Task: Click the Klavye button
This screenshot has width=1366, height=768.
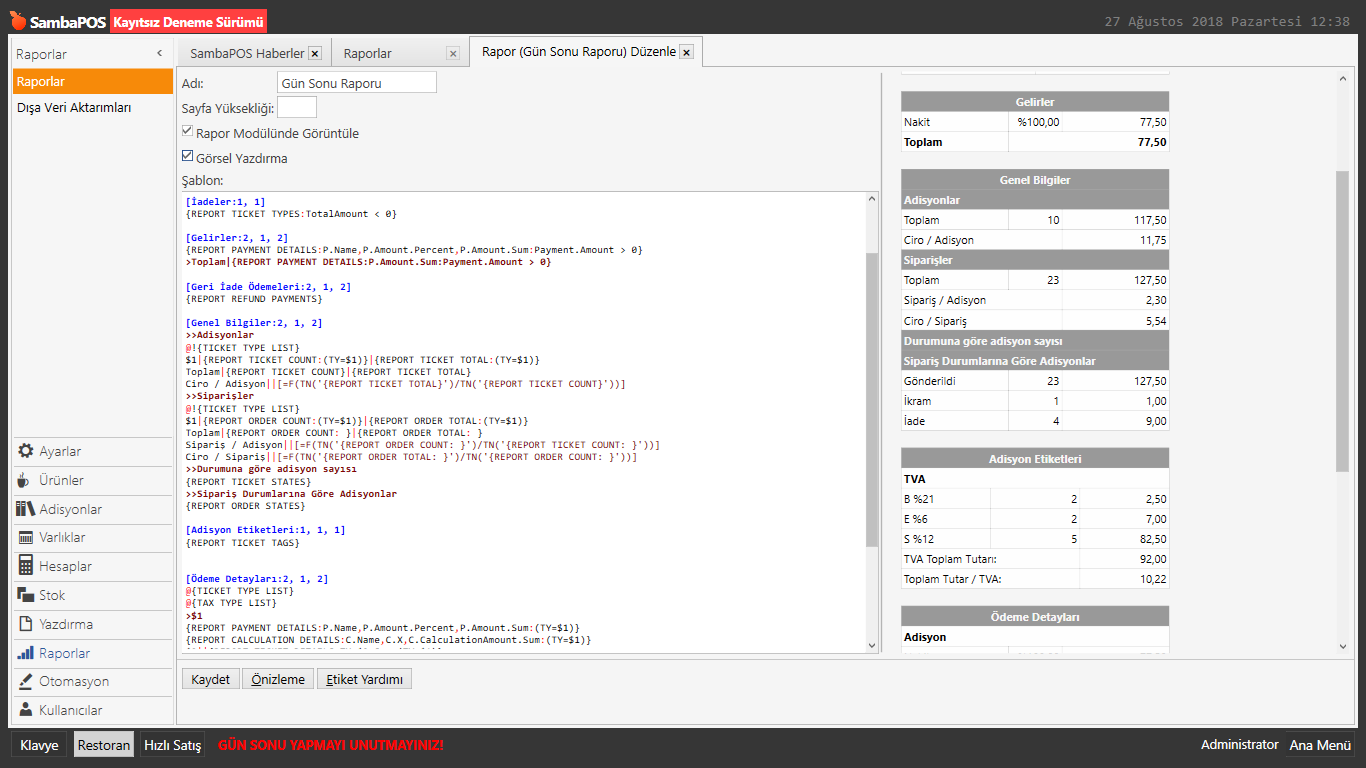Action: 40,745
